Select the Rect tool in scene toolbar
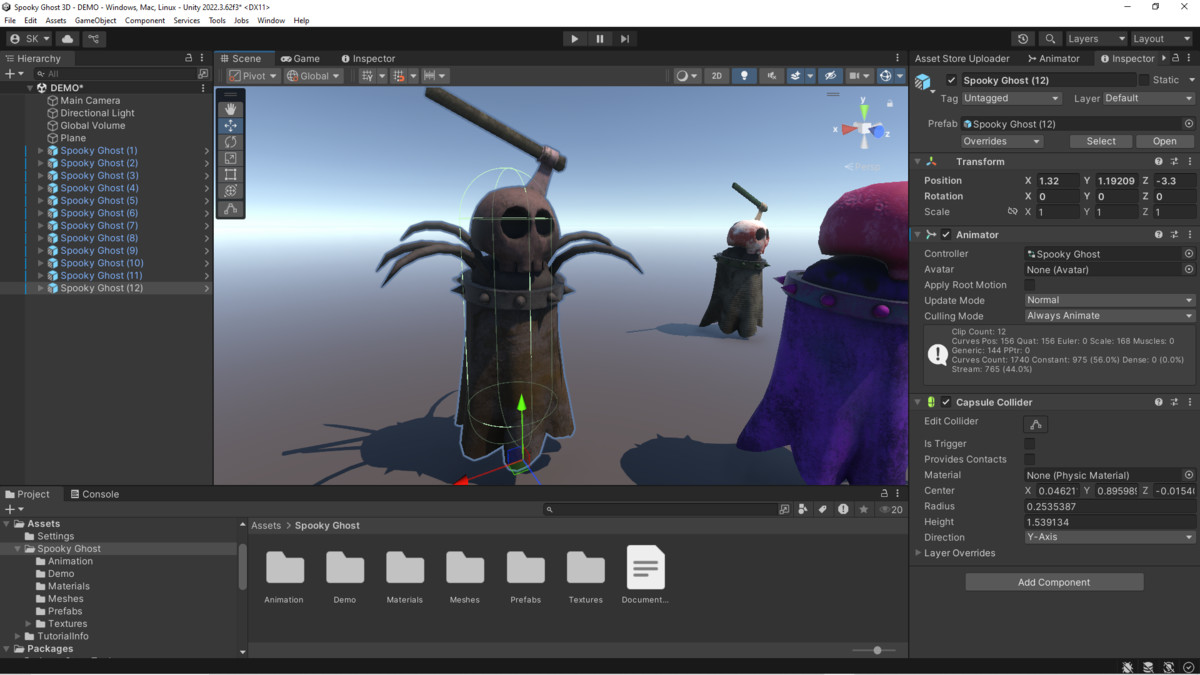1200x675 pixels. coord(231,175)
